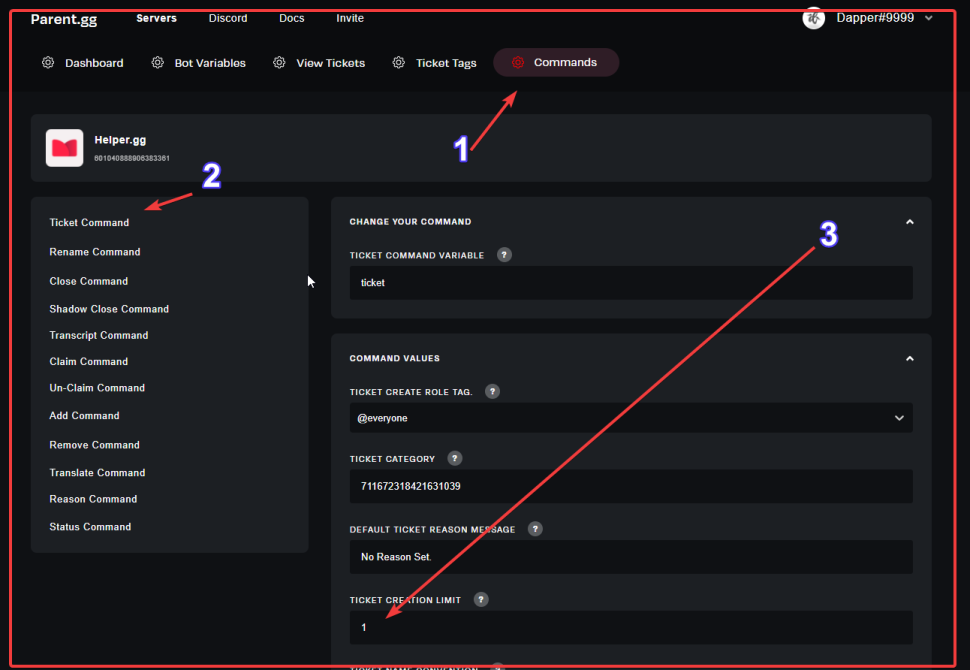Viewport: 970px width, 670px height.
Task: Open the Discord link in the navigation
Action: coord(228,18)
